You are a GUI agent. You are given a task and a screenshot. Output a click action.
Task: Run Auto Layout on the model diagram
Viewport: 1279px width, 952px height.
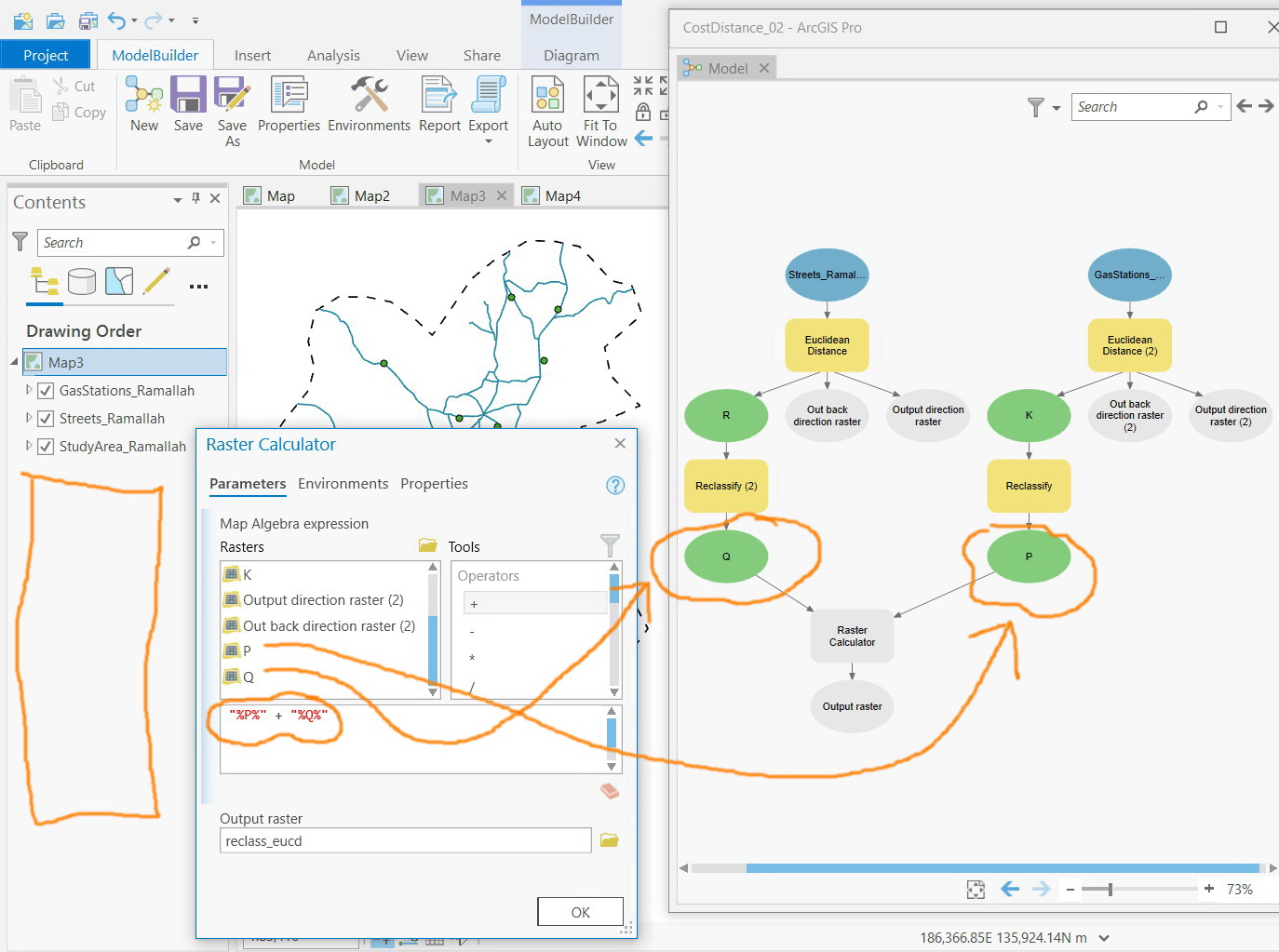pyautogui.click(x=547, y=104)
